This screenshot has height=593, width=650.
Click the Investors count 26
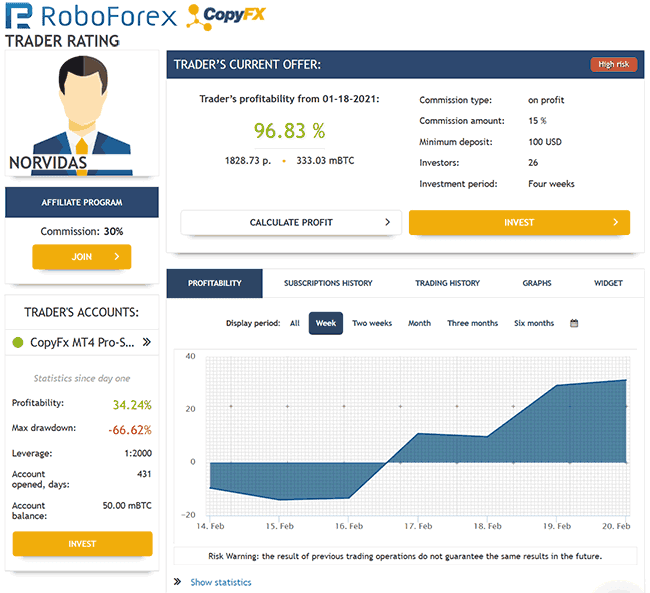[x=533, y=163]
